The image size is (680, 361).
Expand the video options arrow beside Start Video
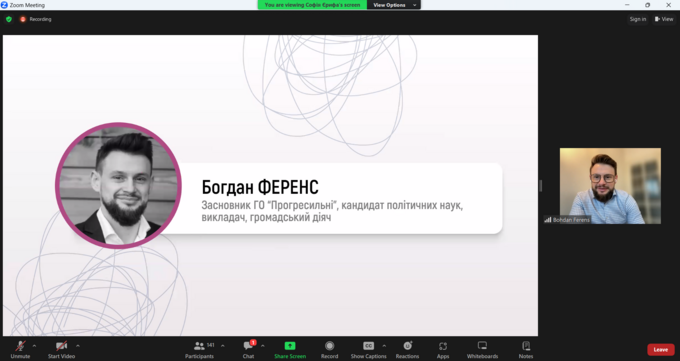pos(78,346)
